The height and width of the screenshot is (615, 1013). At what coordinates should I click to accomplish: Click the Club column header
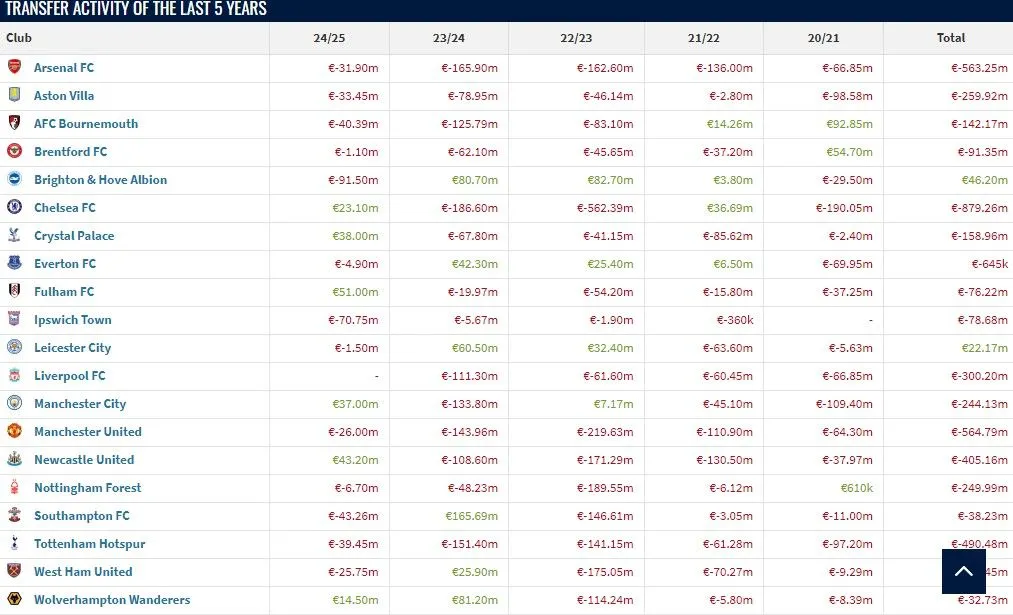(19, 38)
